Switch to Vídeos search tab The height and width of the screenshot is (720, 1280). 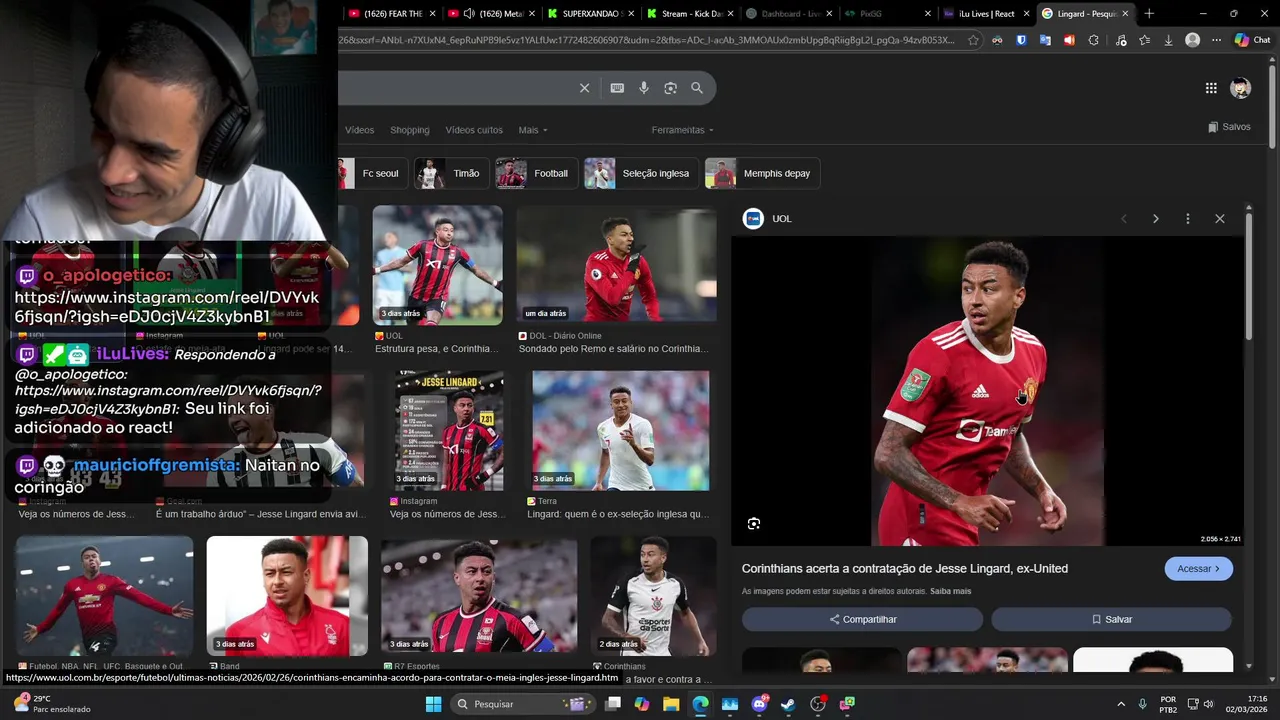(x=359, y=130)
